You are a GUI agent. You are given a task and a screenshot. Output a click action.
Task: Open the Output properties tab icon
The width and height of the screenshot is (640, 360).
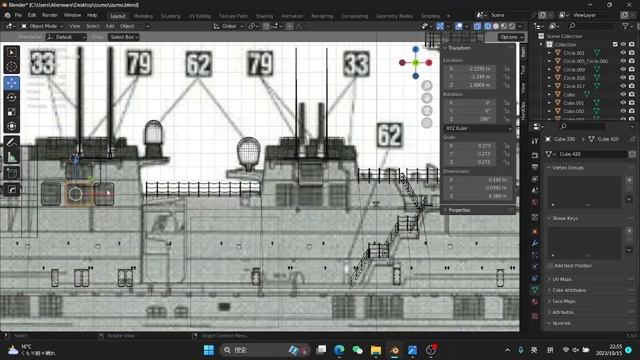[x=535, y=167]
